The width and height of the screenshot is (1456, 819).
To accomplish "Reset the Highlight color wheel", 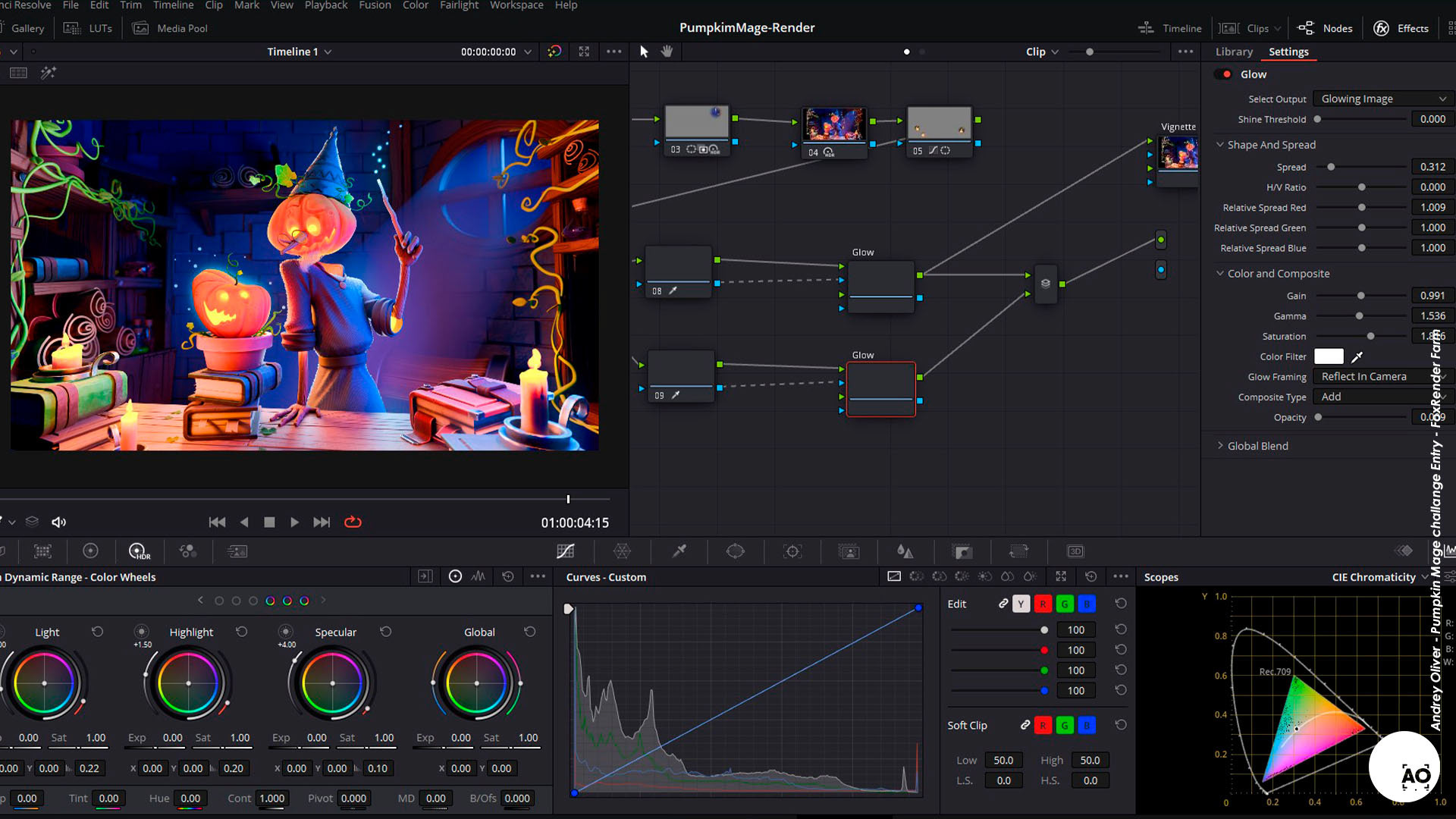I will click(241, 632).
